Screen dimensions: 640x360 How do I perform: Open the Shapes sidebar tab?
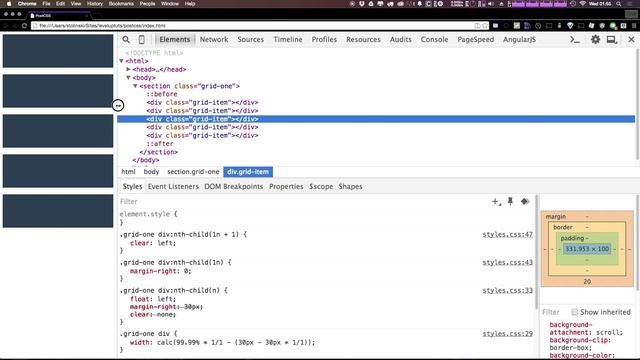(x=350, y=187)
